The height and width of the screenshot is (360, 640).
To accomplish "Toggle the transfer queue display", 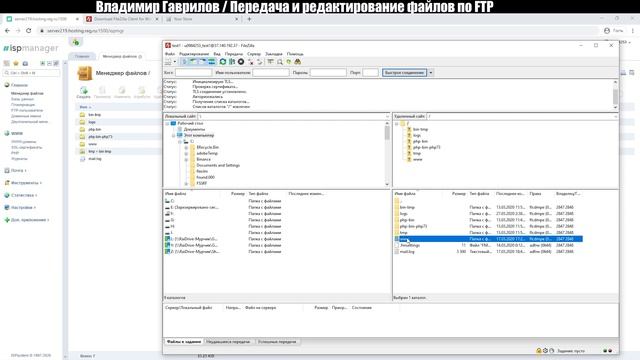I will point(211,62).
